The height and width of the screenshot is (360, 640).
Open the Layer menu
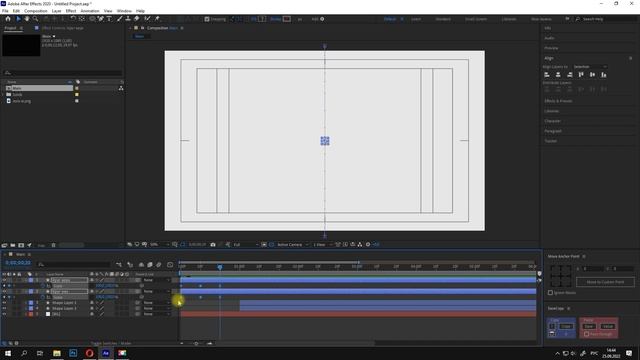coord(57,11)
